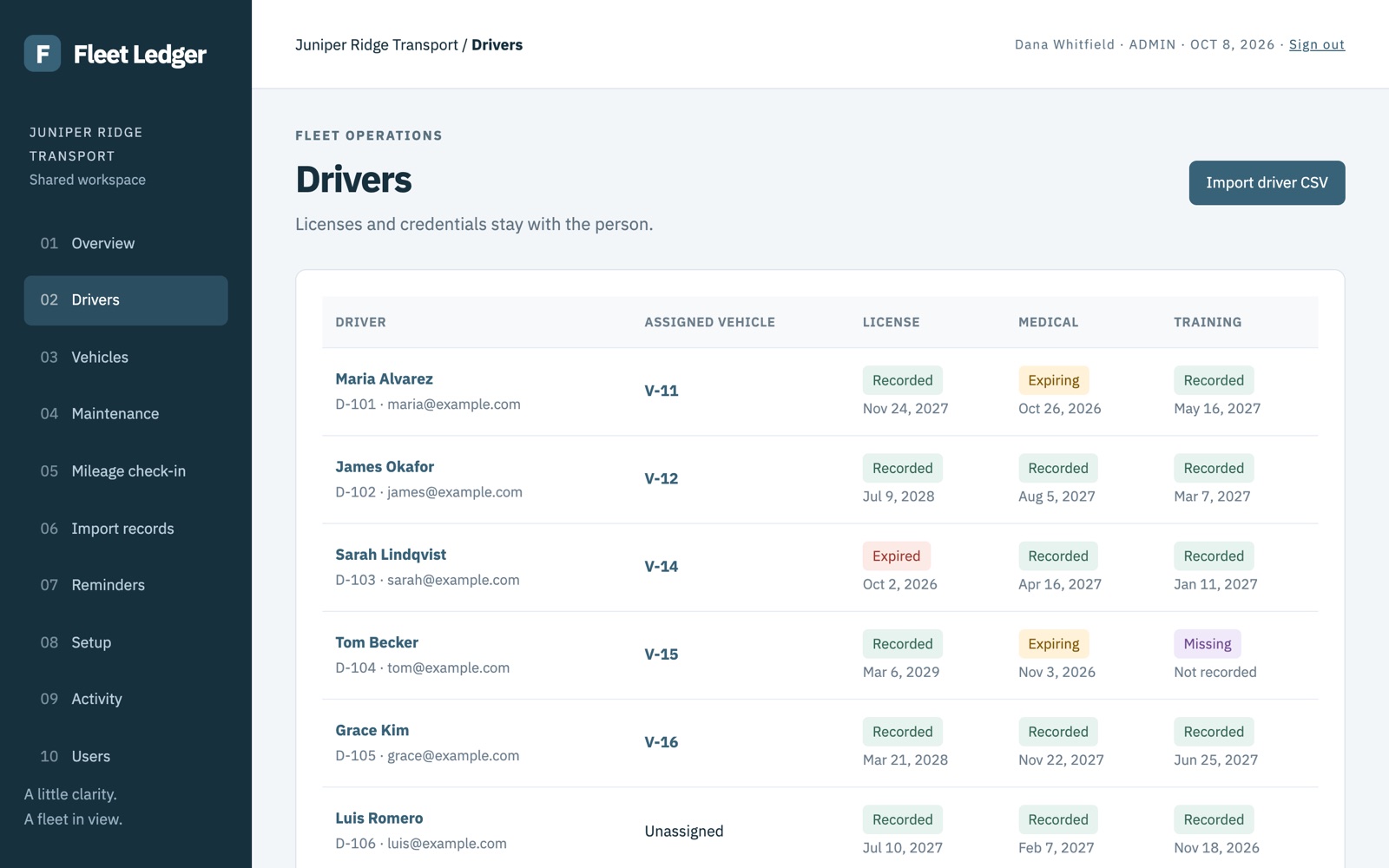View the Activity log

pyautogui.click(x=126, y=699)
